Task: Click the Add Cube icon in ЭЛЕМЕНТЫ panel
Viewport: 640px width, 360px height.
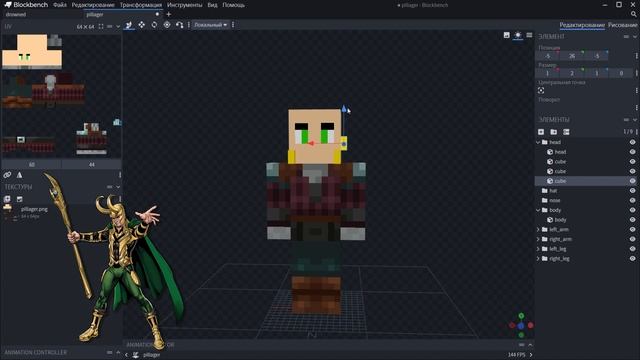Action: pyautogui.click(x=541, y=132)
